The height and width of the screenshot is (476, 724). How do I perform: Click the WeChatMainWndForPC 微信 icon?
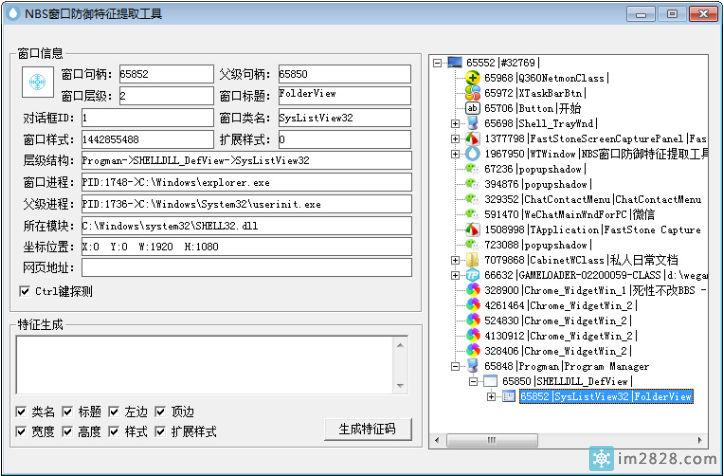pyautogui.click(x=473, y=214)
